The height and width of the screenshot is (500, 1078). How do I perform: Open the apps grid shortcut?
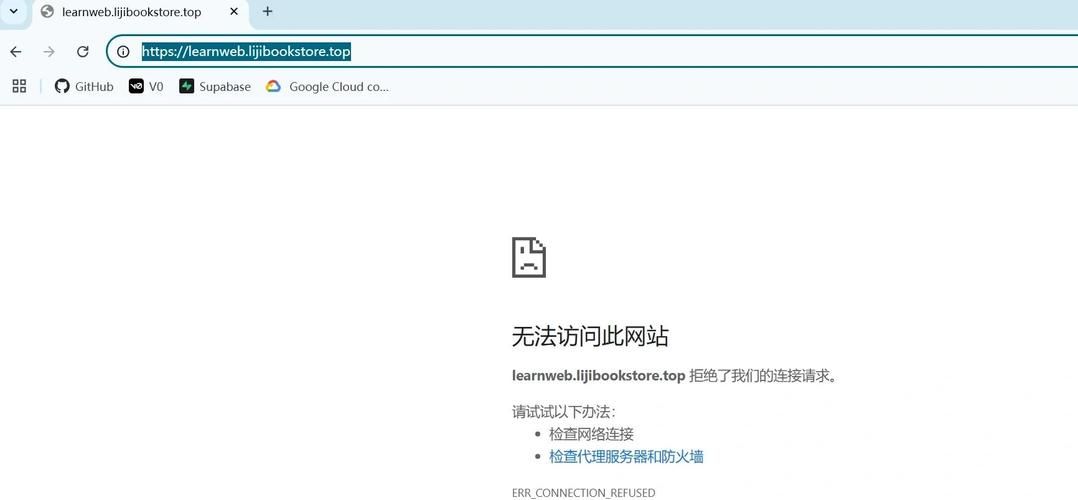pos(19,87)
